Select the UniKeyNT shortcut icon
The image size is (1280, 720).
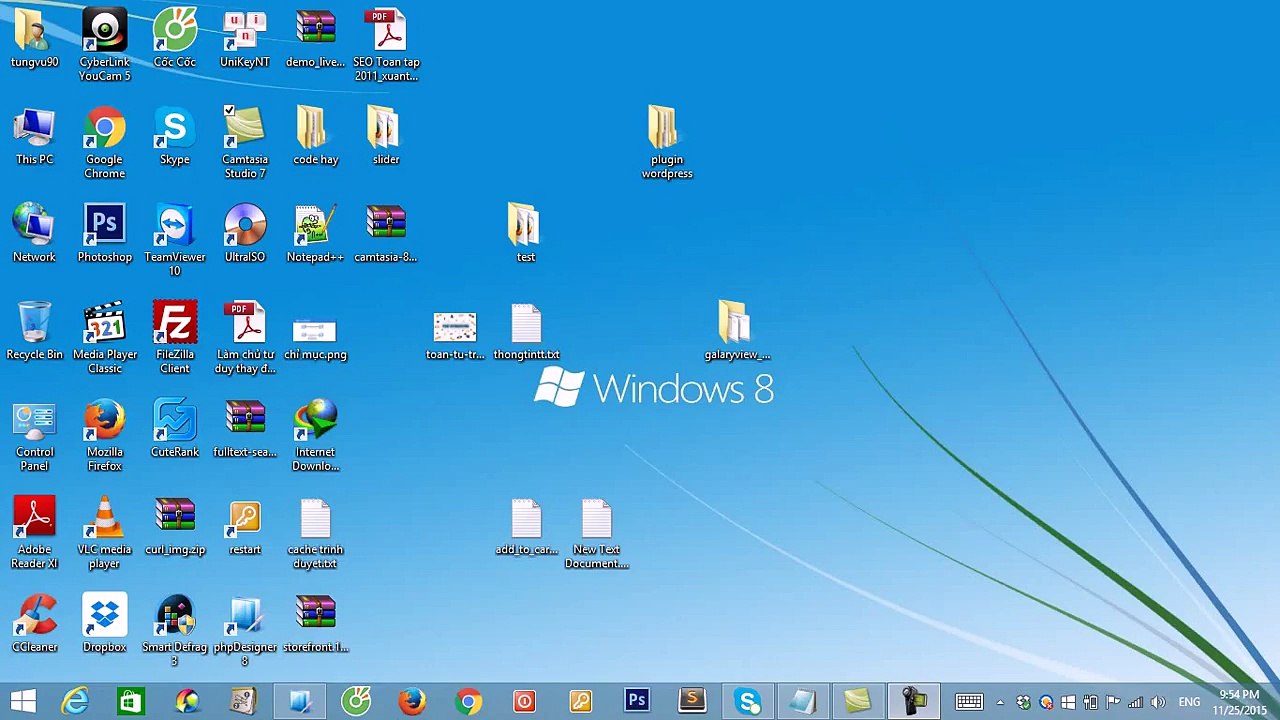(x=245, y=40)
